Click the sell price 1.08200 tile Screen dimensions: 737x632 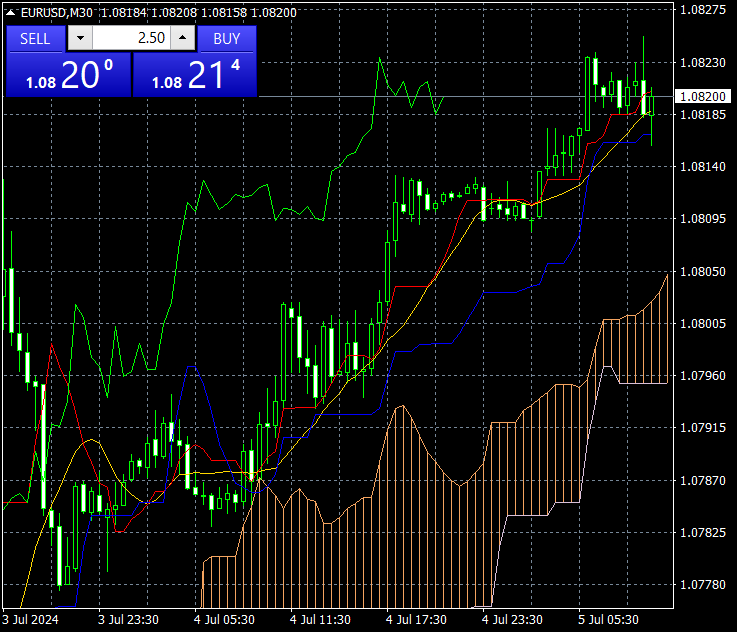tap(69, 75)
